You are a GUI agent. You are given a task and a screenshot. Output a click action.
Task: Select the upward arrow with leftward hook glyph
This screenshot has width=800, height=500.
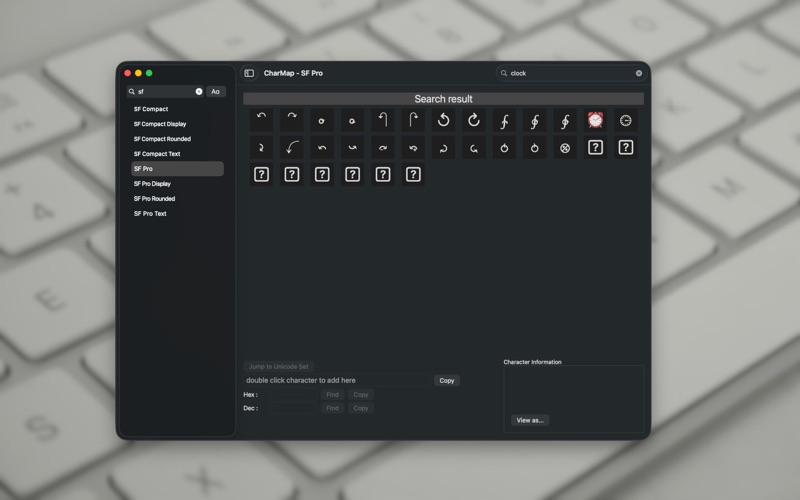[x=383, y=120]
